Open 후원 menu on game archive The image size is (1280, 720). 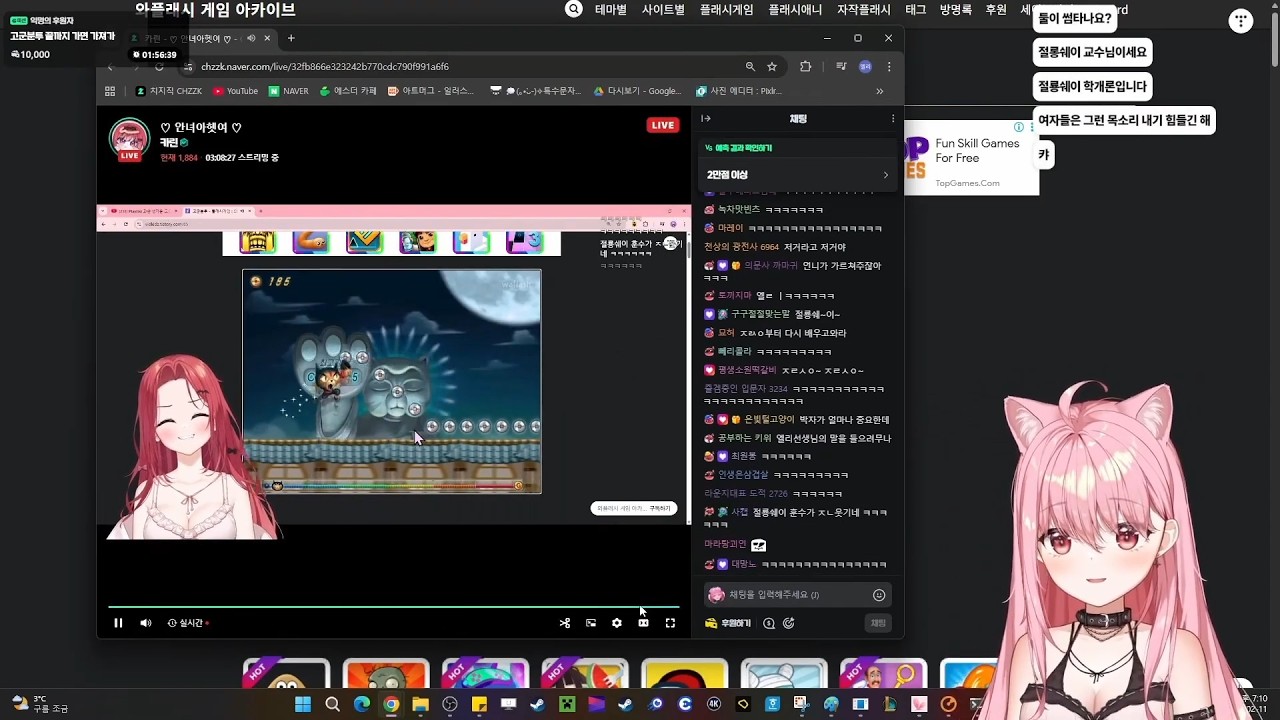pos(996,9)
